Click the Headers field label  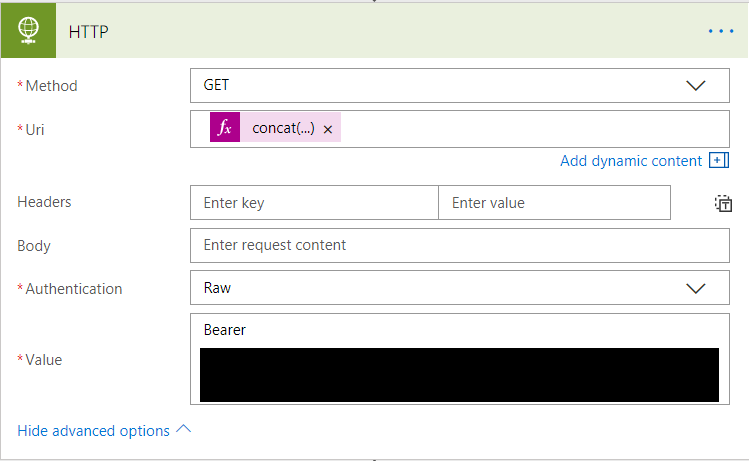point(44,202)
